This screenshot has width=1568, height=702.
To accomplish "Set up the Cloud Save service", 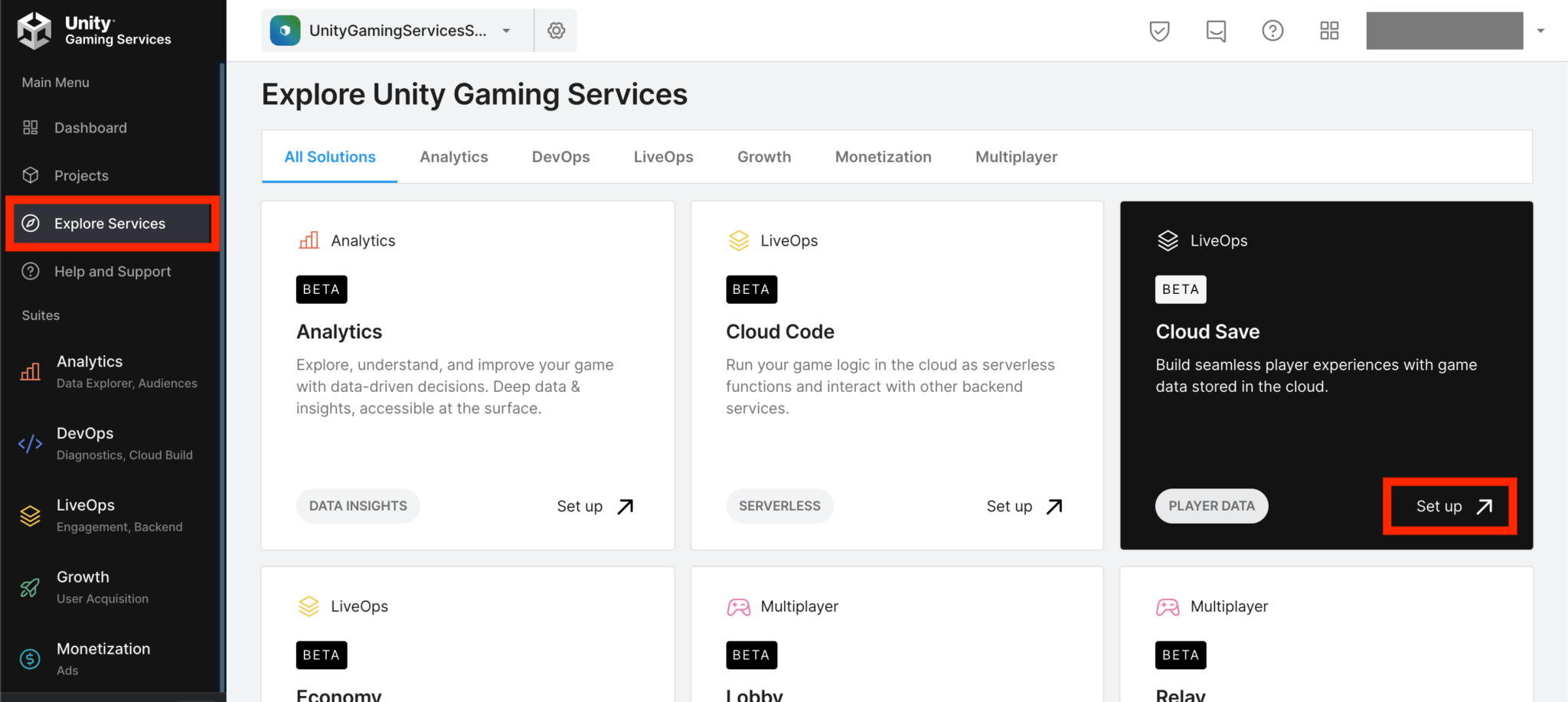I will pyautogui.click(x=1448, y=506).
